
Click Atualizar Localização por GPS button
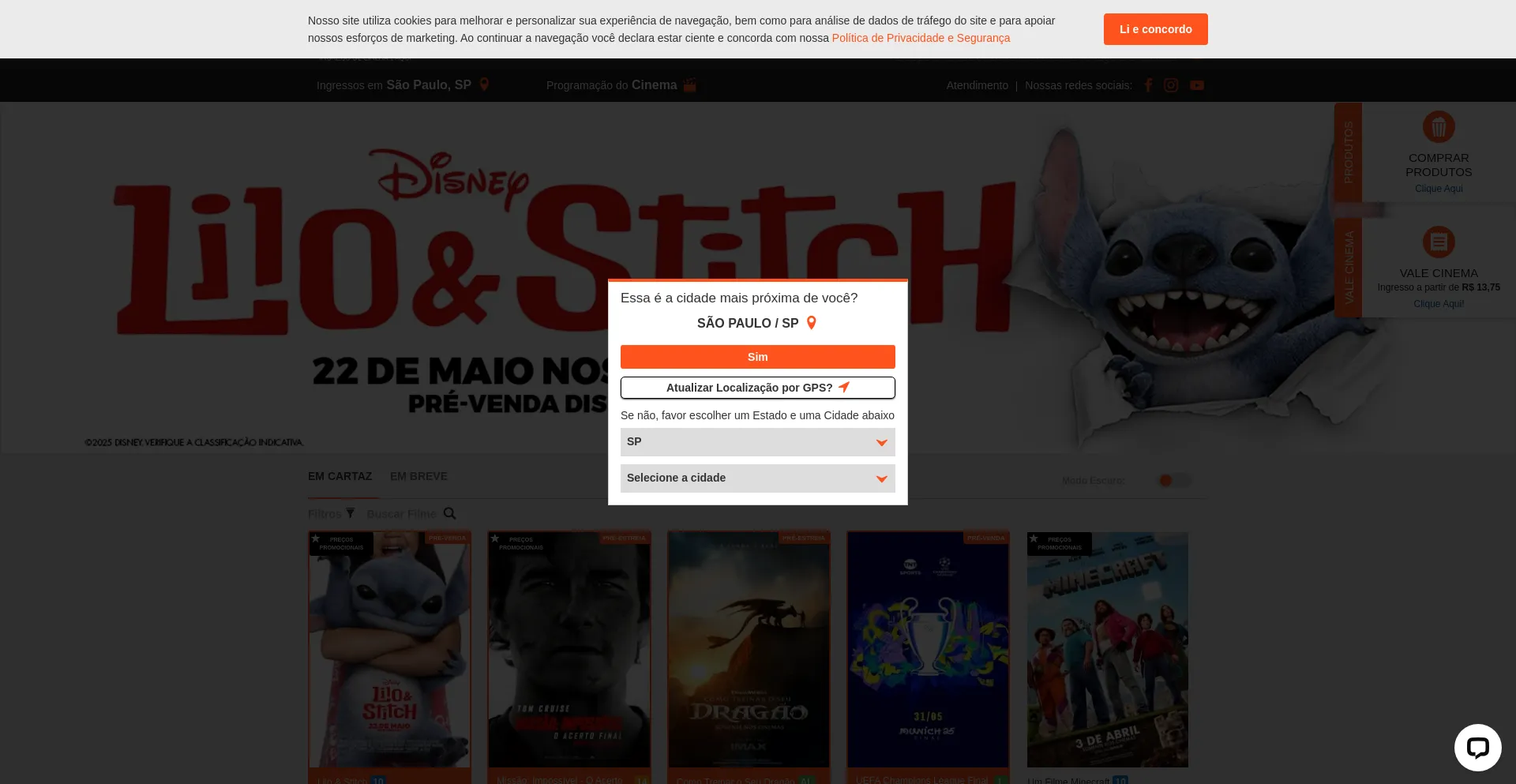pyautogui.click(x=758, y=388)
